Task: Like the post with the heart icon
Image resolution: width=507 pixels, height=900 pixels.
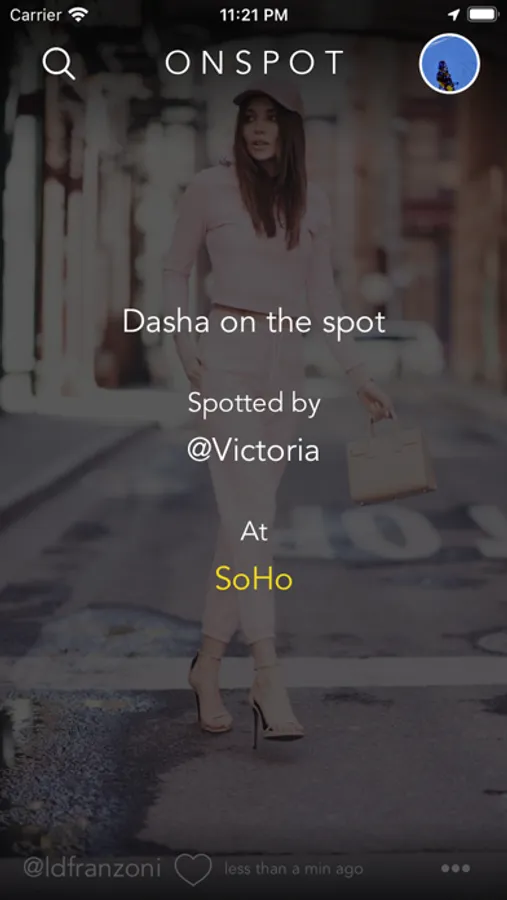Action: [193, 869]
